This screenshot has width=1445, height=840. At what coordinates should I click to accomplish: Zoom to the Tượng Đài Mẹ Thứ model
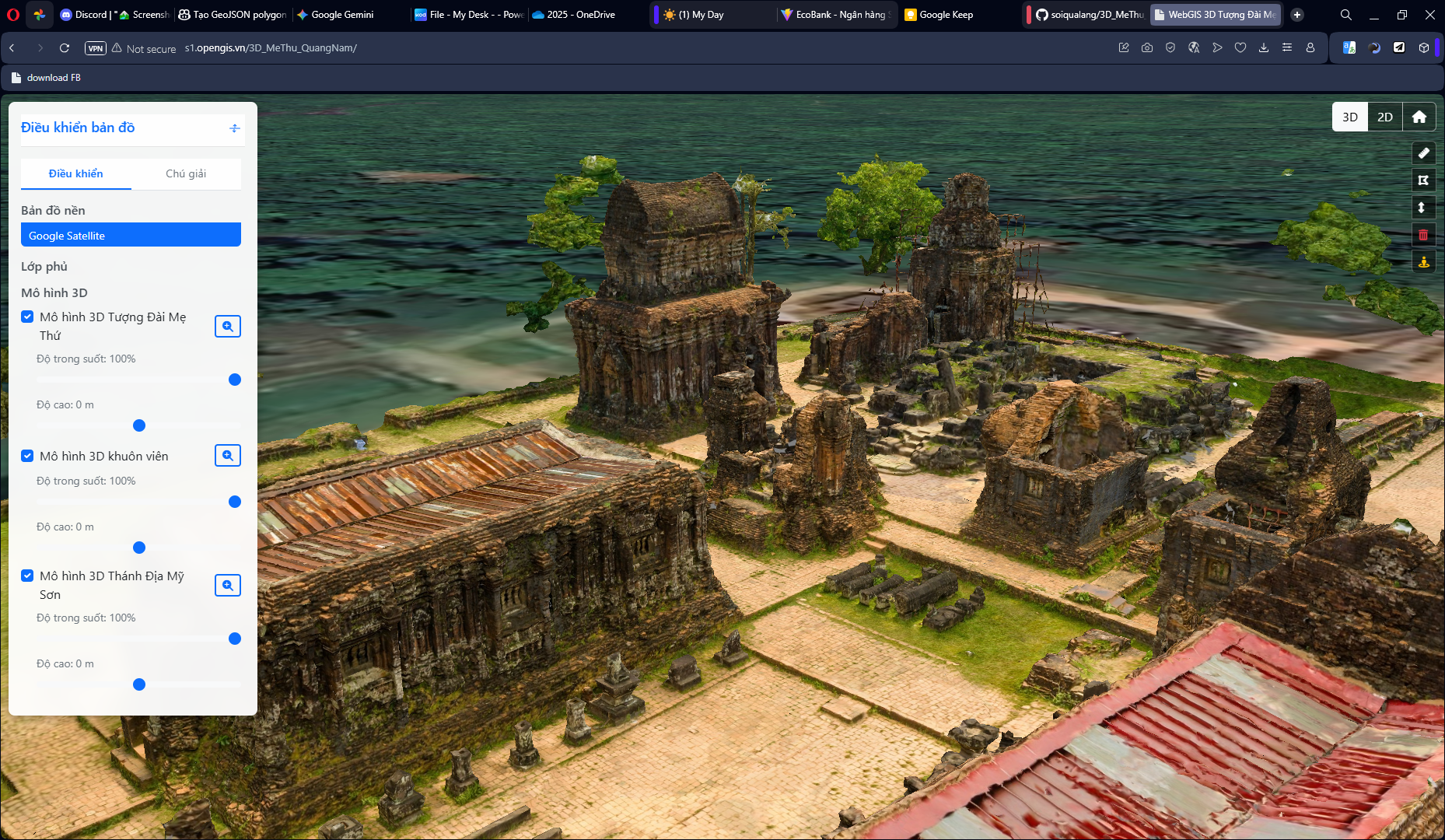(x=227, y=327)
